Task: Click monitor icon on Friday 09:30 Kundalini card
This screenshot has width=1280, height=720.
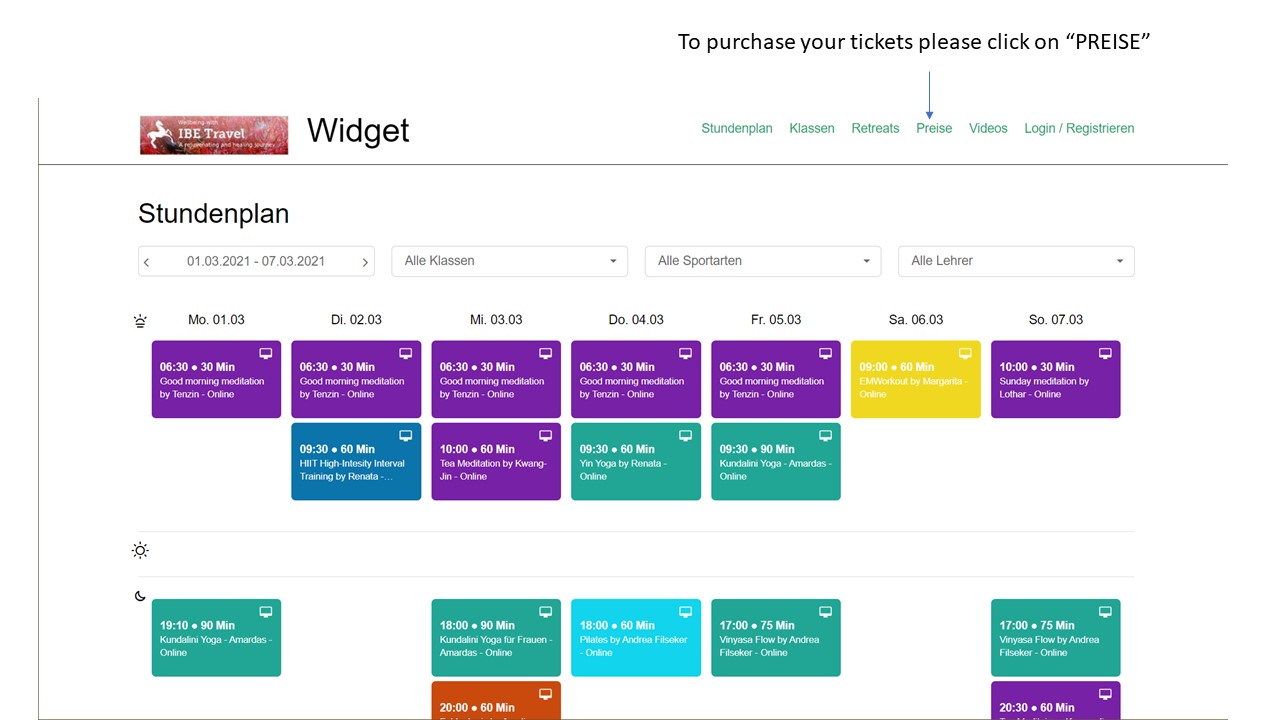Action: [x=826, y=436]
